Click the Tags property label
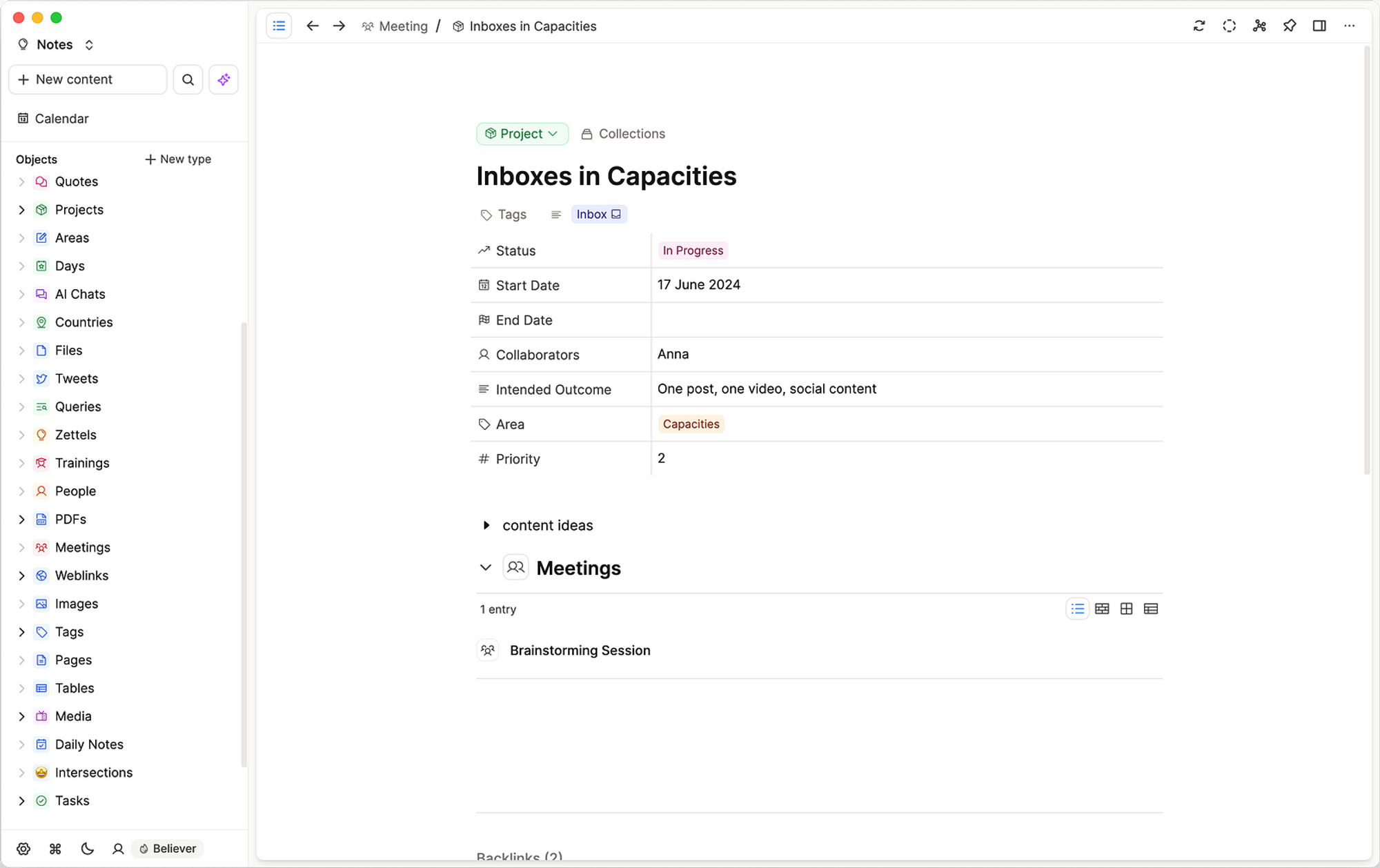The width and height of the screenshot is (1380, 868). (504, 215)
